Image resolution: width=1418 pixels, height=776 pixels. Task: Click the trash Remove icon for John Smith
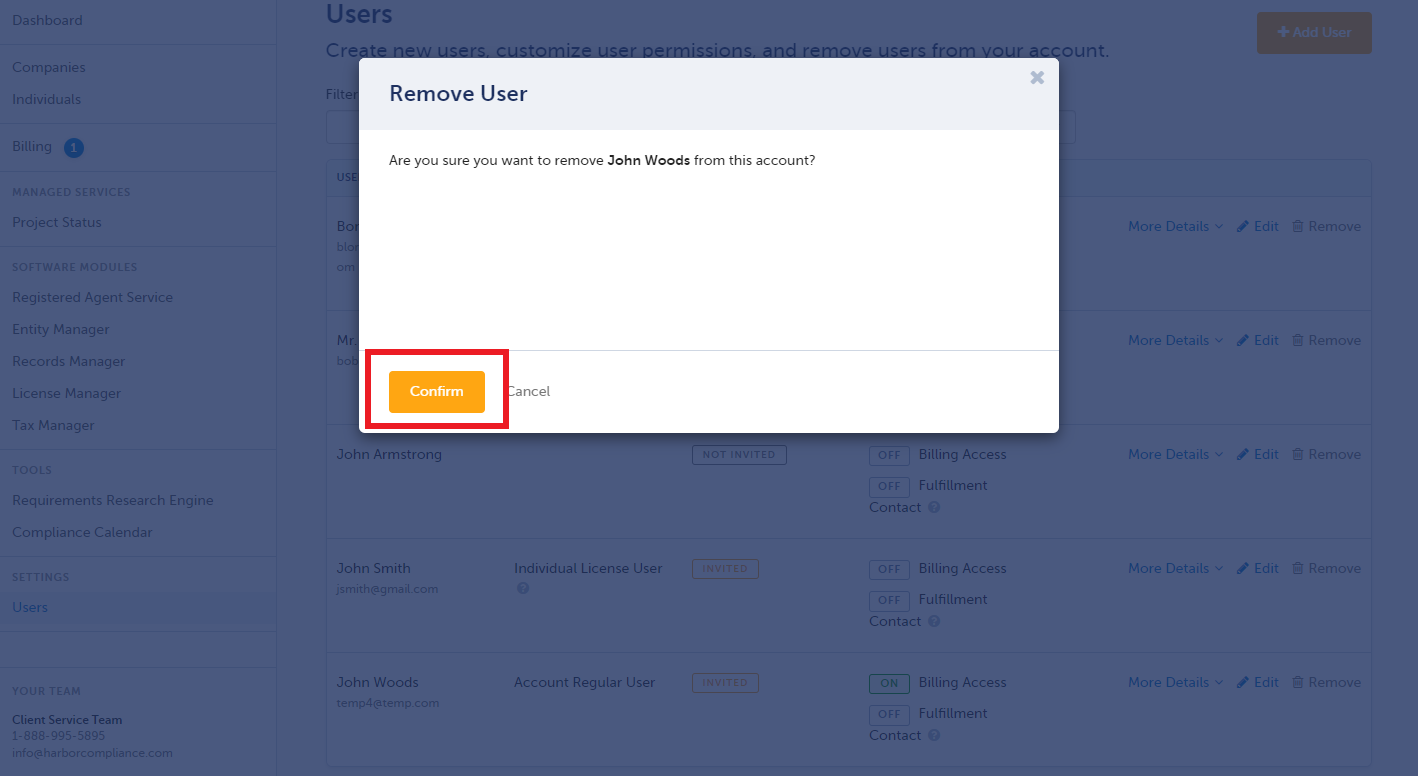pos(1298,568)
